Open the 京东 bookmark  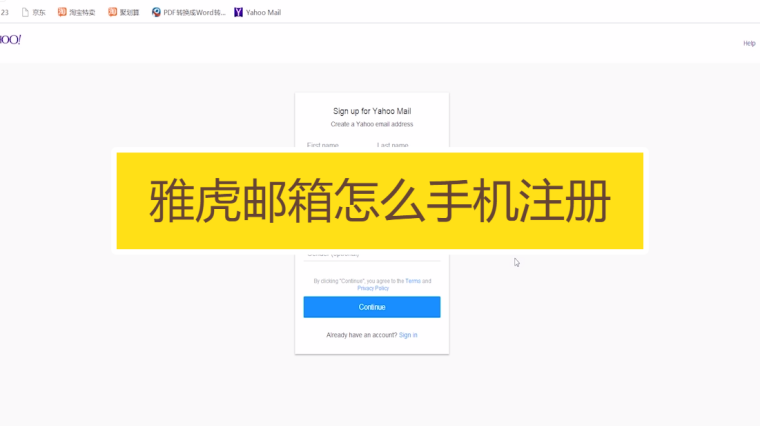[33, 12]
